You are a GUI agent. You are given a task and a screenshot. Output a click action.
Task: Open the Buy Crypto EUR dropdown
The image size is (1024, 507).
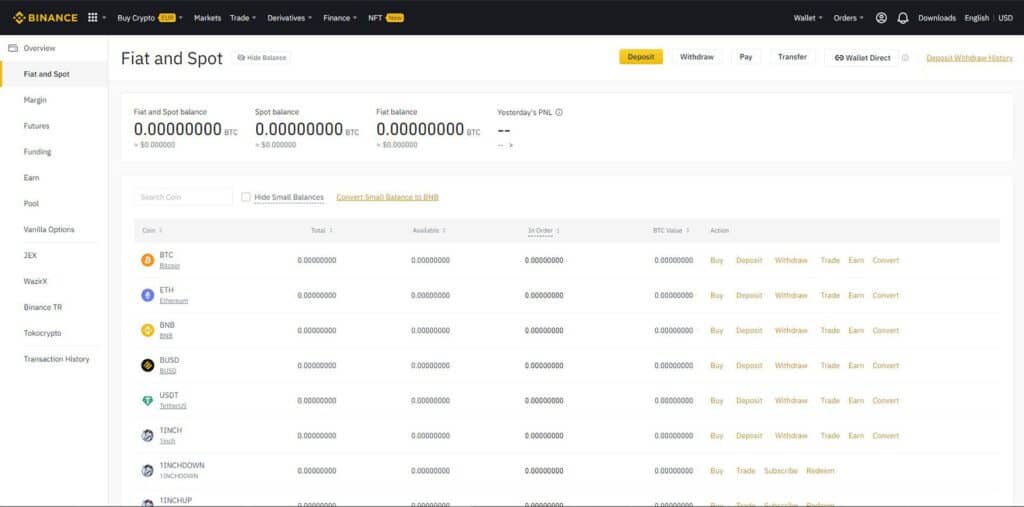pos(150,18)
